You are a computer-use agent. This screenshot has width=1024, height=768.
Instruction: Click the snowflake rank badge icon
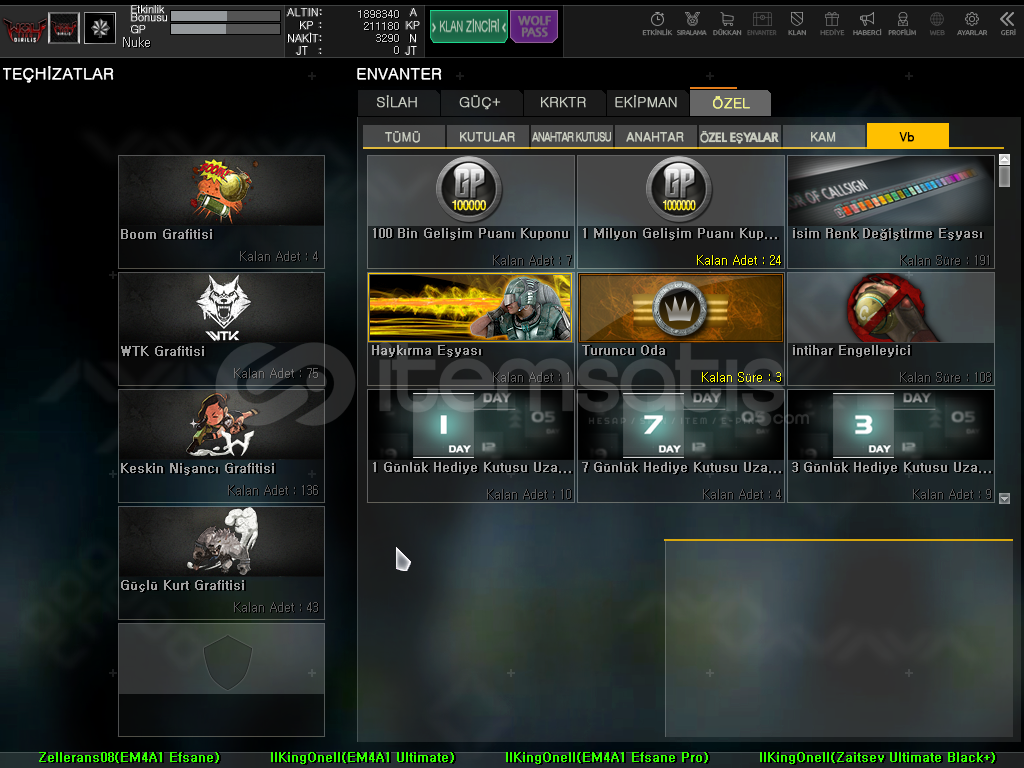pyautogui.click(x=100, y=28)
